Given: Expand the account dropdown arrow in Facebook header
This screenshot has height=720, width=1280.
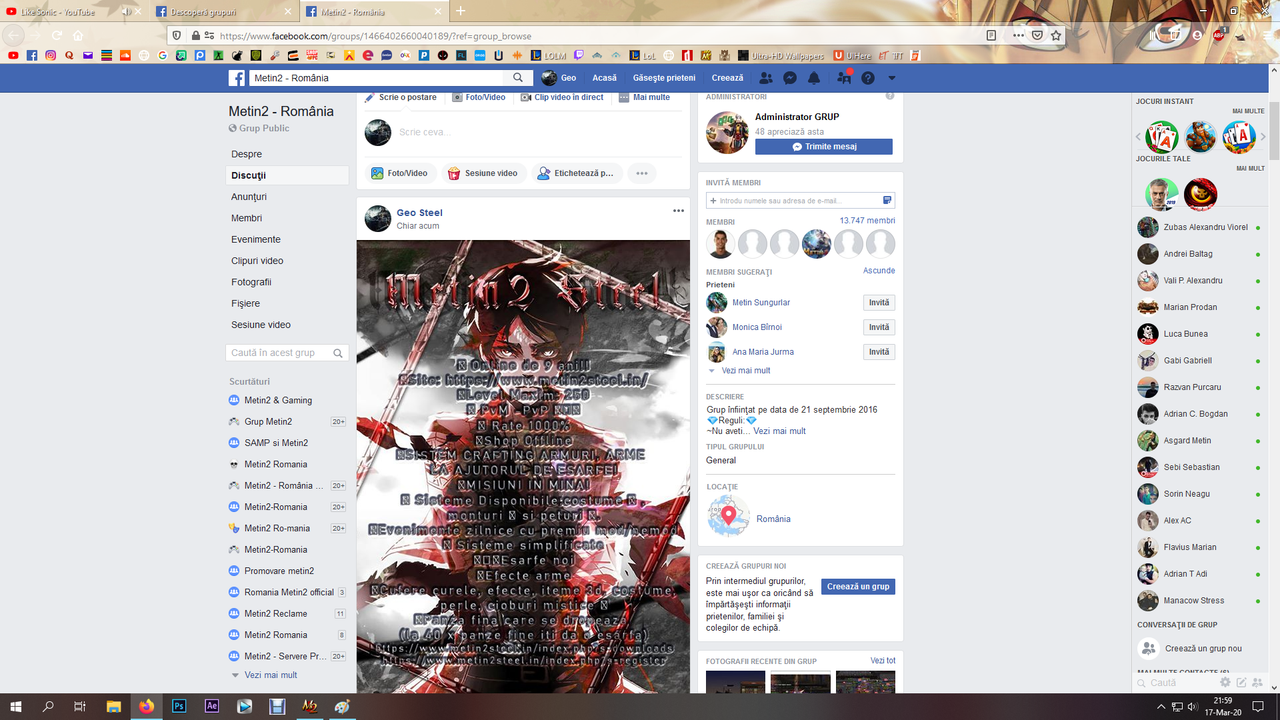Looking at the screenshot, I should coord(892,78).
